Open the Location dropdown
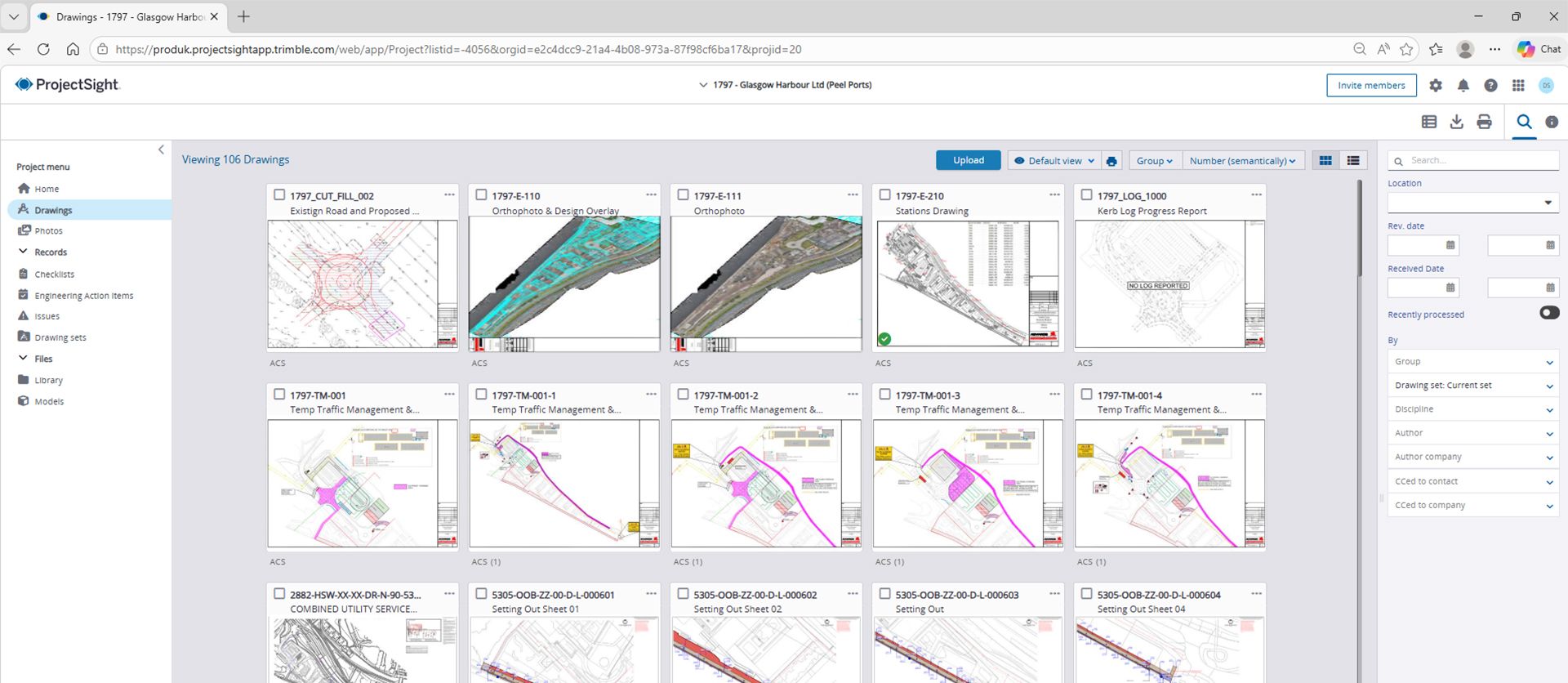 [x=1473, y=203]
